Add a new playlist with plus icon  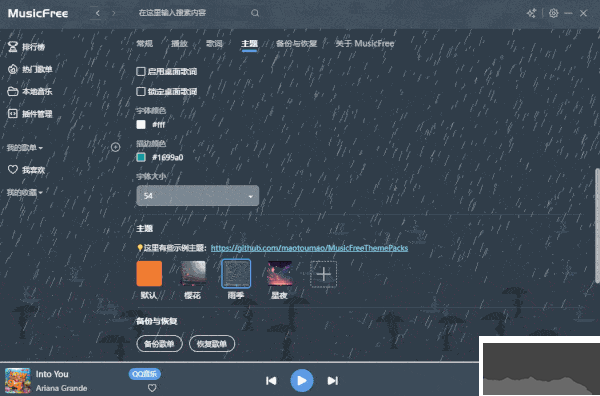coord(115,147)
